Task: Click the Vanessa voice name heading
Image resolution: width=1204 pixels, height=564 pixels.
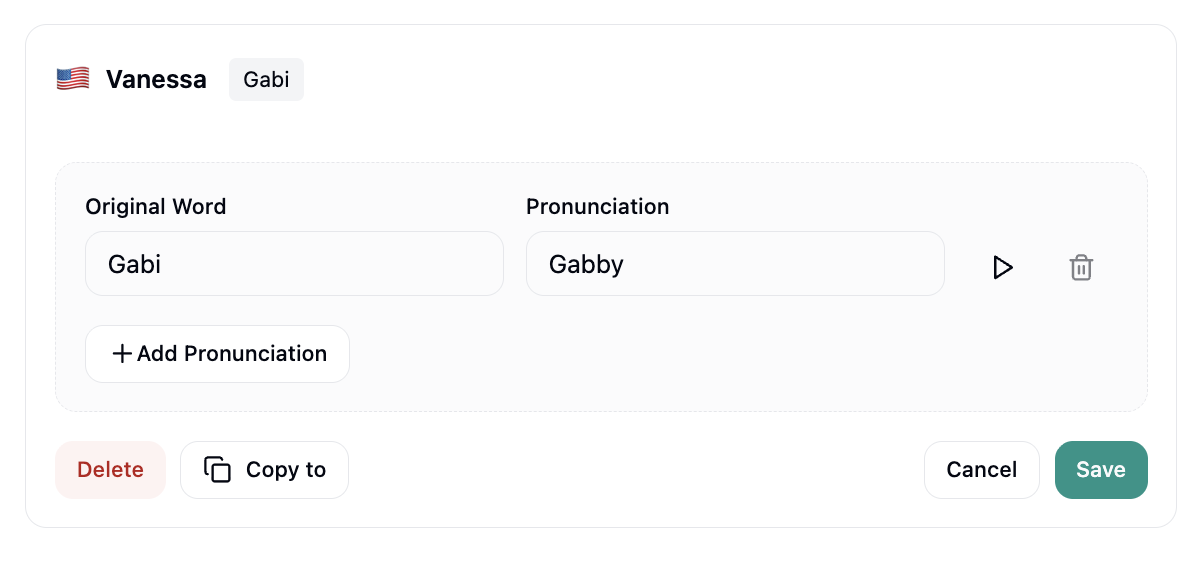Action: pos(156,80)
